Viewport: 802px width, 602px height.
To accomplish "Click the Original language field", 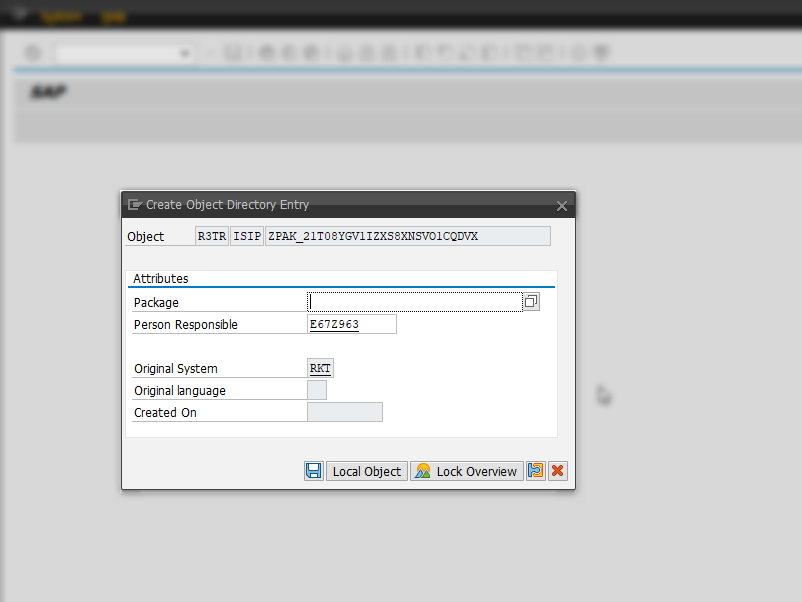I will pos(317,390).
